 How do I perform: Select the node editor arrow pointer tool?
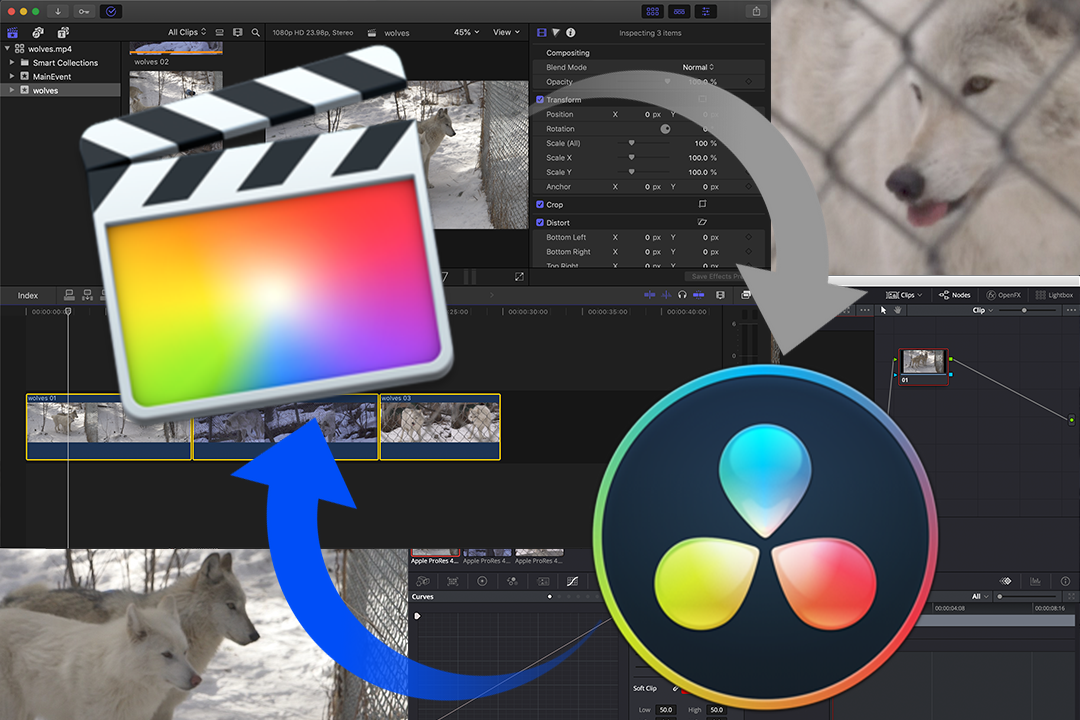pos(884,310)
